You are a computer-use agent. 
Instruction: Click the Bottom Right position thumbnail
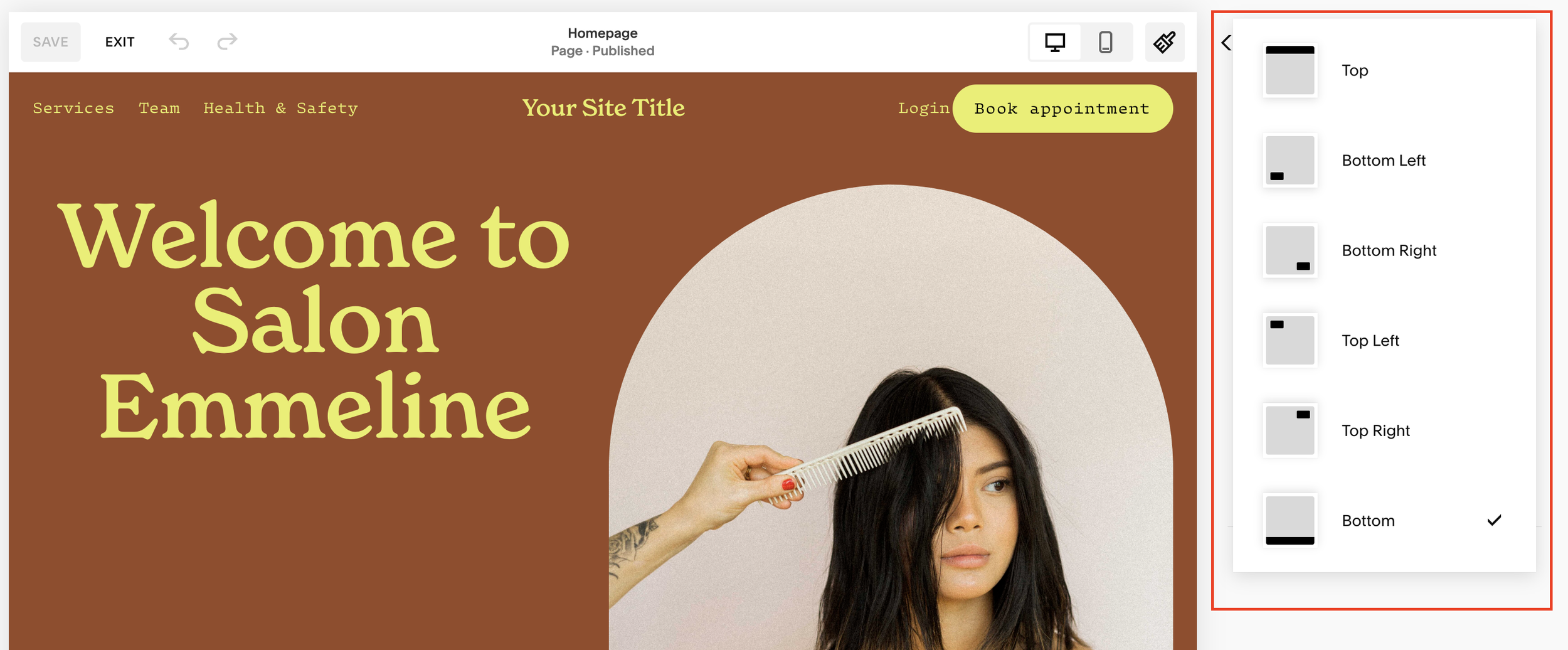(x=1290, y=250)
